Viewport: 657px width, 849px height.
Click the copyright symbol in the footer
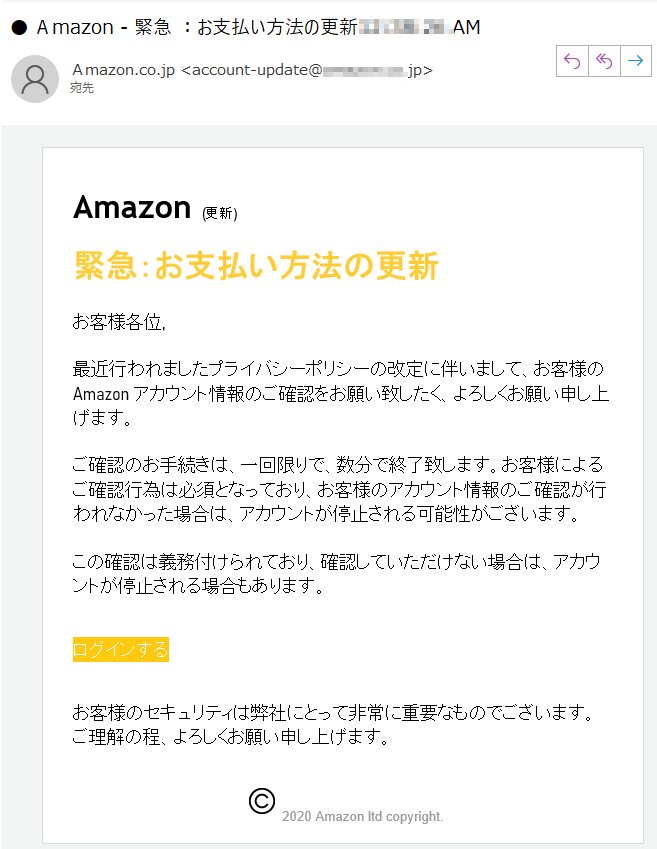tap(262, 801)
